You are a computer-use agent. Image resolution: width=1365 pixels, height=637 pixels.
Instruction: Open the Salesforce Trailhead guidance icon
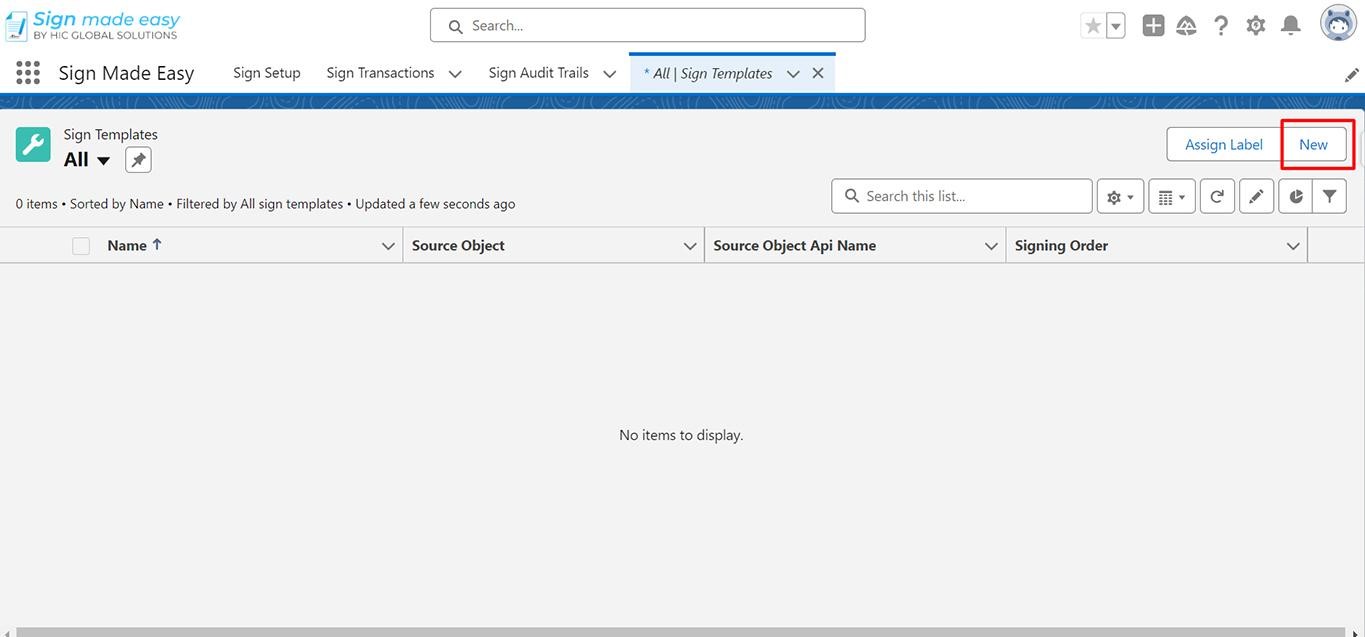coord(1187,26)
